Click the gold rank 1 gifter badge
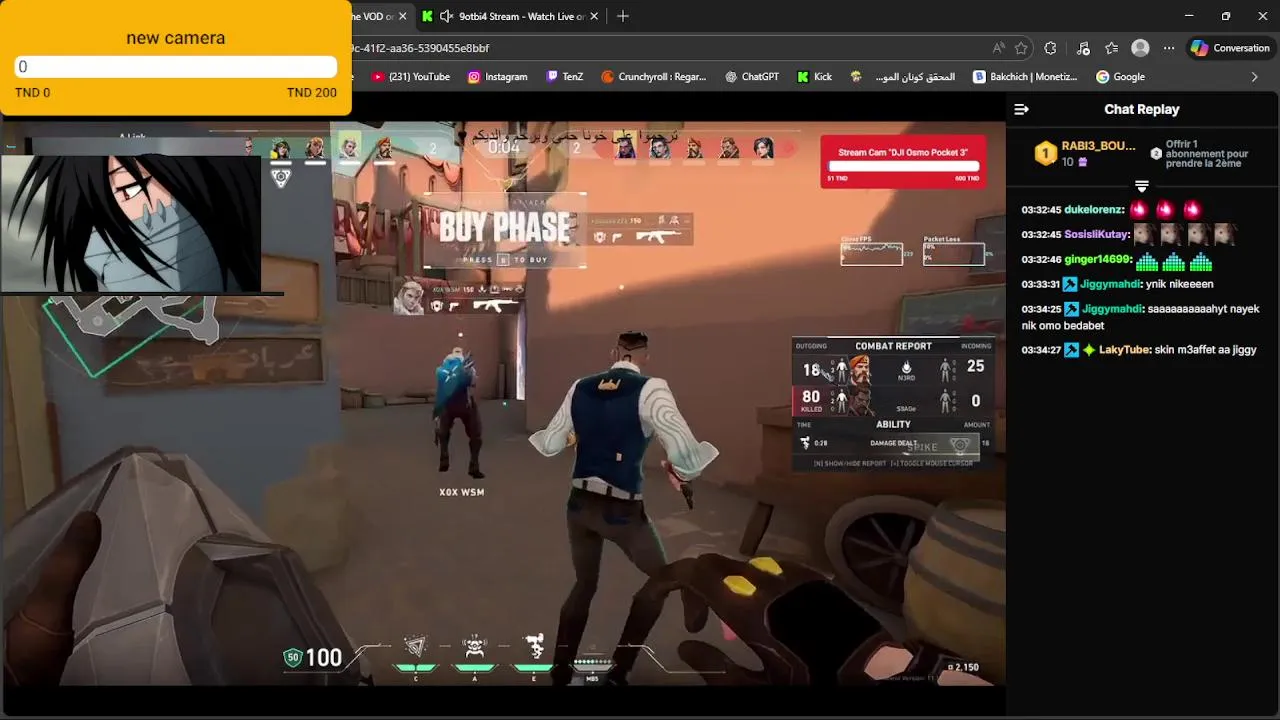The height and width of the screenshot is (720, 1280). click(x=1045, y=153)
